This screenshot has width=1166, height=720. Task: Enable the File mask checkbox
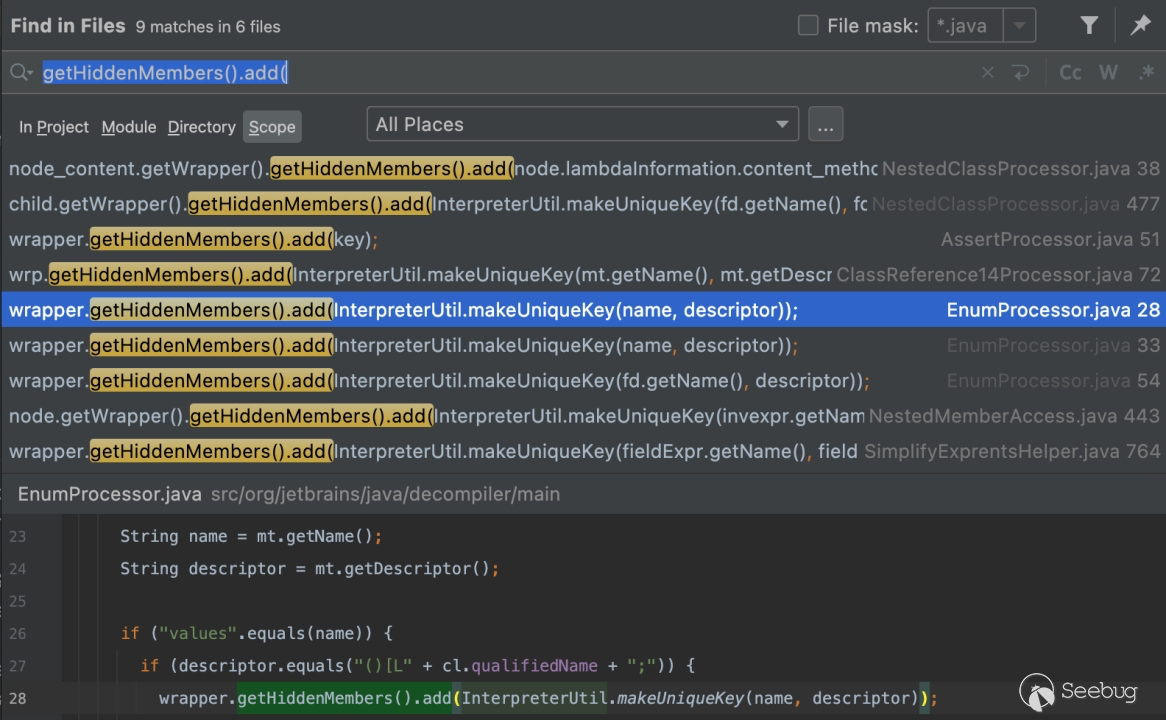(808, 26)
